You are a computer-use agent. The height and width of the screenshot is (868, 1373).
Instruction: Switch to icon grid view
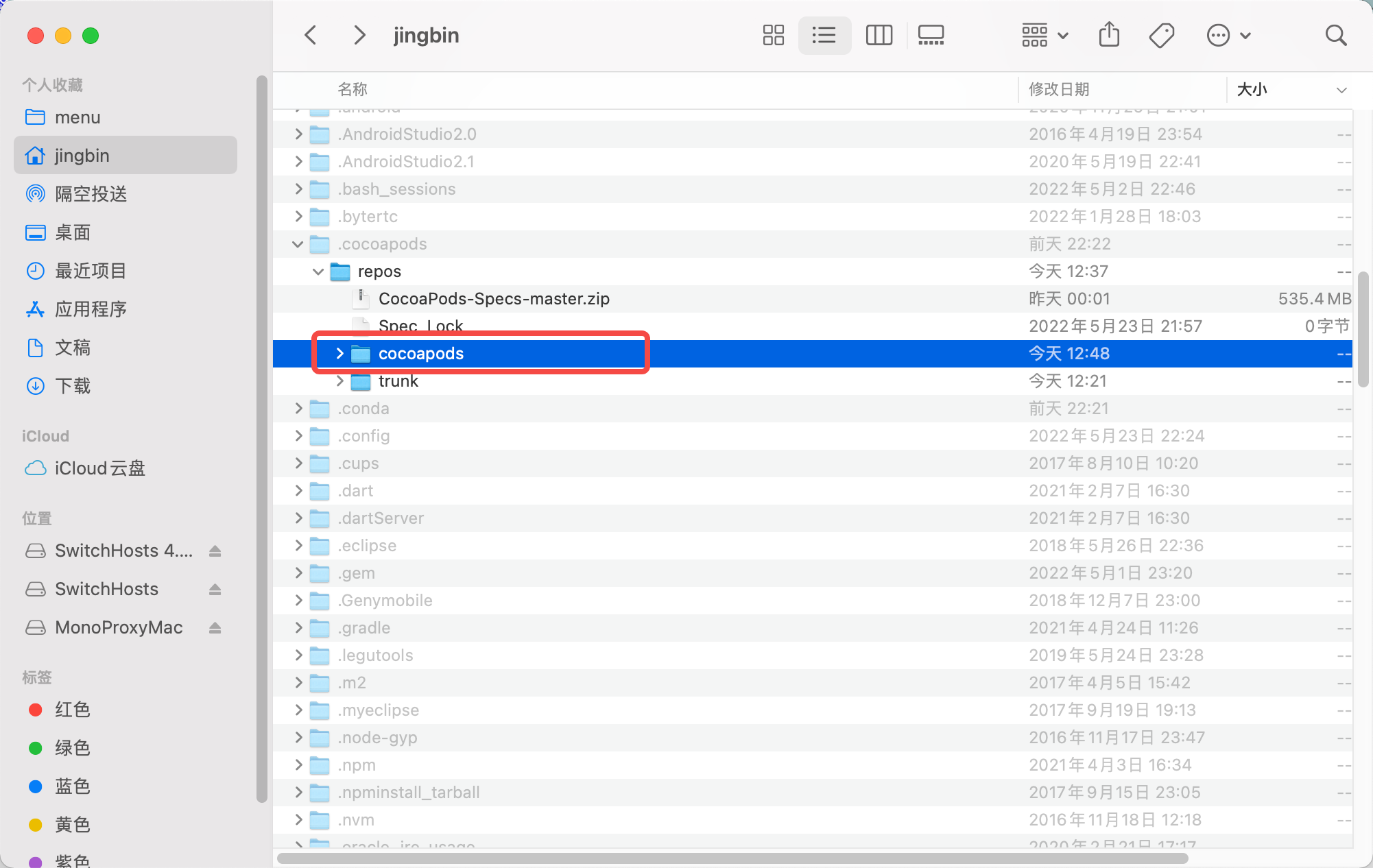tap(773, 35)
